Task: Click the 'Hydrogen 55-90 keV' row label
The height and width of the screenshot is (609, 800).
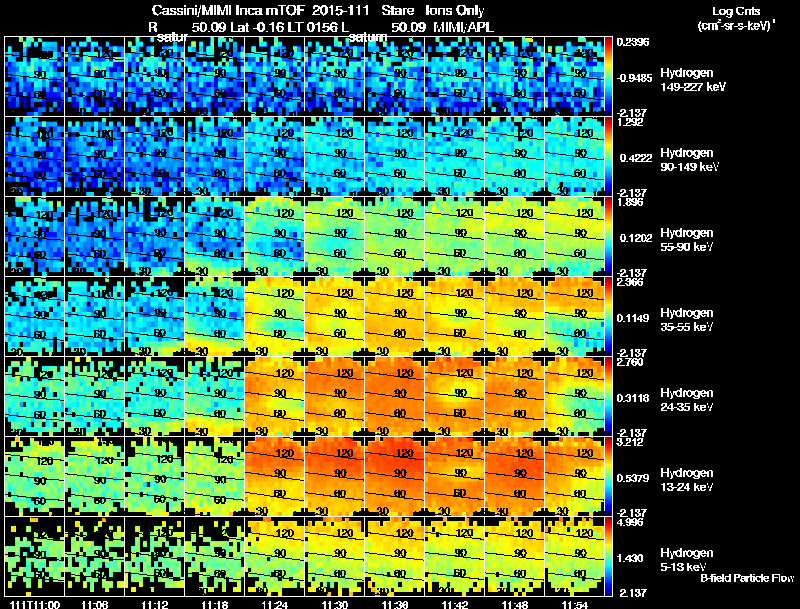Action: [x=687, y=240]
